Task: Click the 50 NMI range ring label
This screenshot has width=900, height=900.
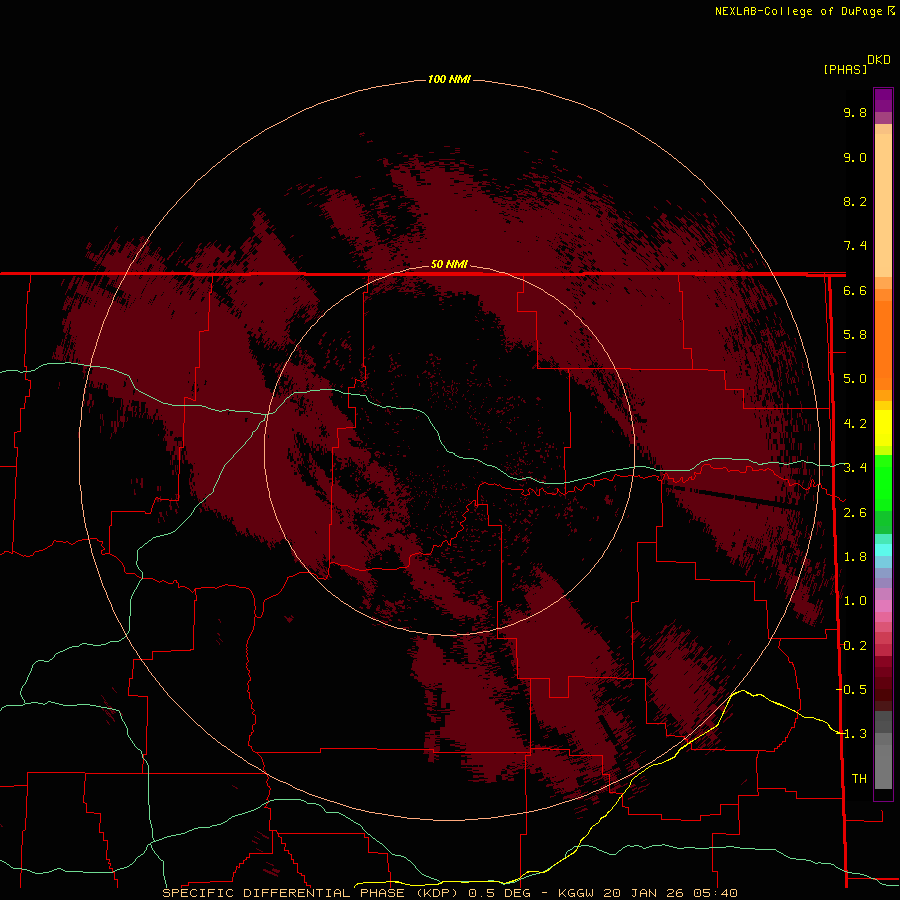Action: tap(449, 265)
